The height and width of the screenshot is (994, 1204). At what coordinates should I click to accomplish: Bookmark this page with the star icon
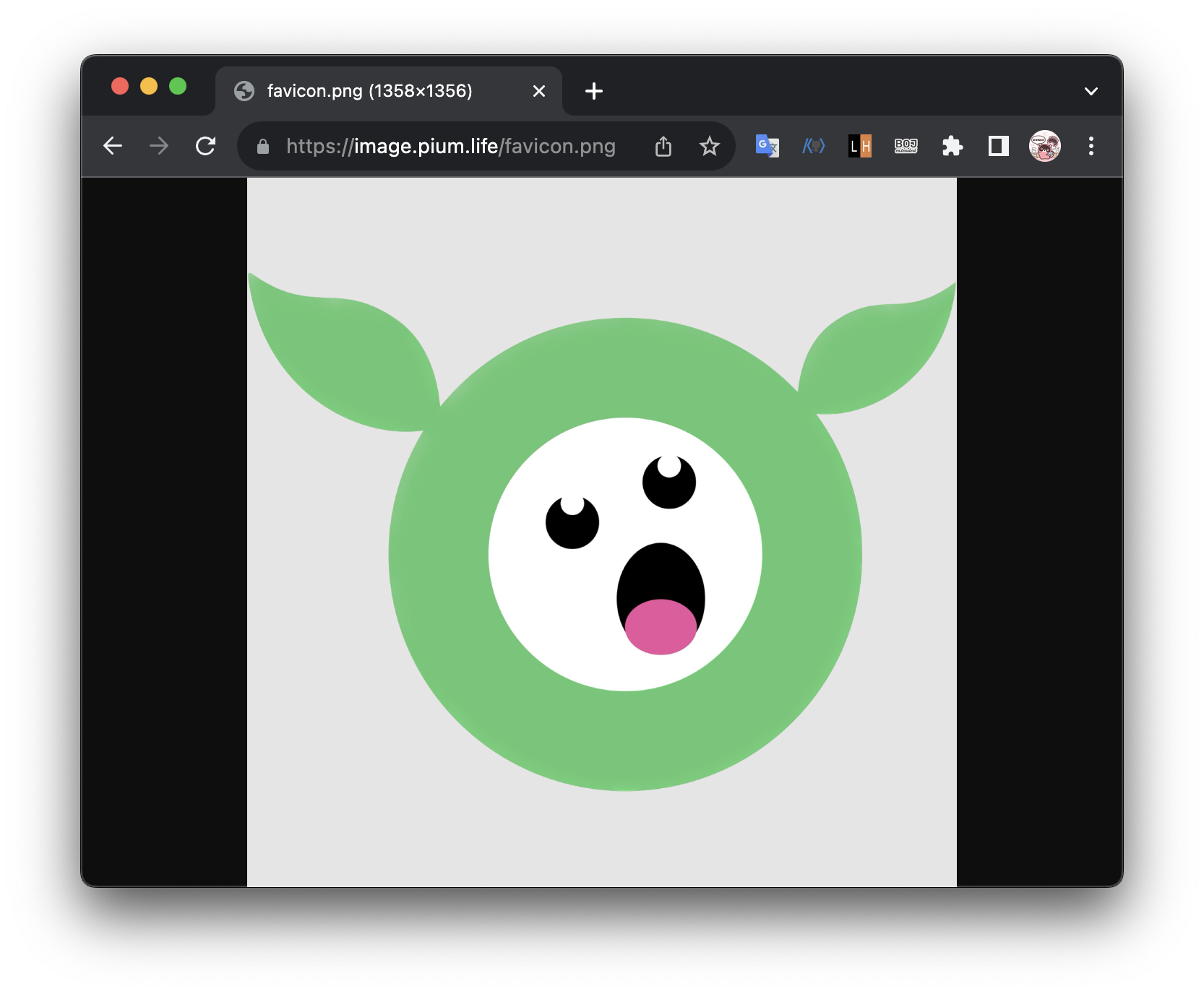pyautogui.click(x=709, y=147)
